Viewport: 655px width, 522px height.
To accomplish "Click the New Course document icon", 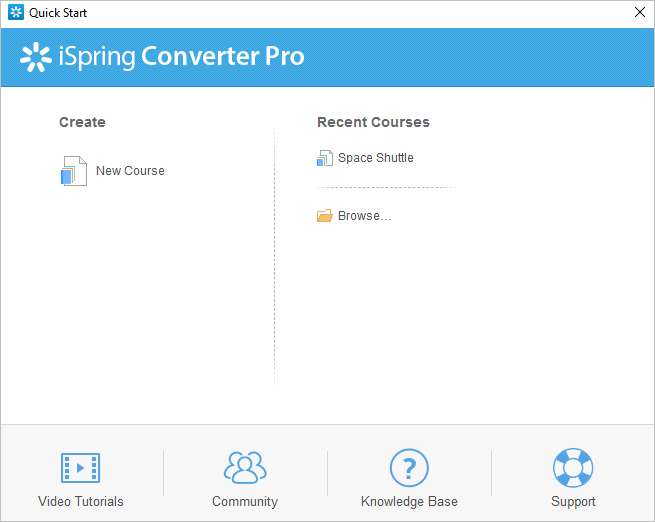I will pos(73,171).
